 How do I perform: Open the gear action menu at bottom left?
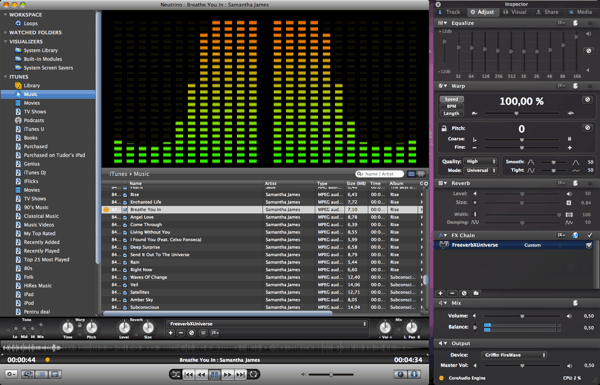(11, 374)
